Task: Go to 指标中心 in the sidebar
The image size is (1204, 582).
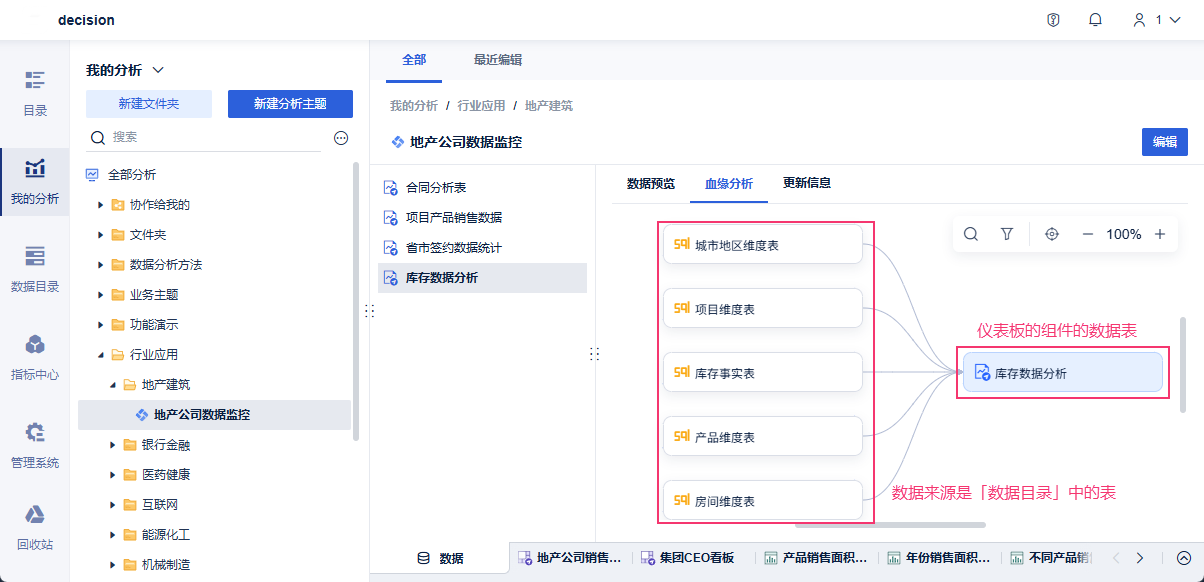Action: (x=35, y=358)
